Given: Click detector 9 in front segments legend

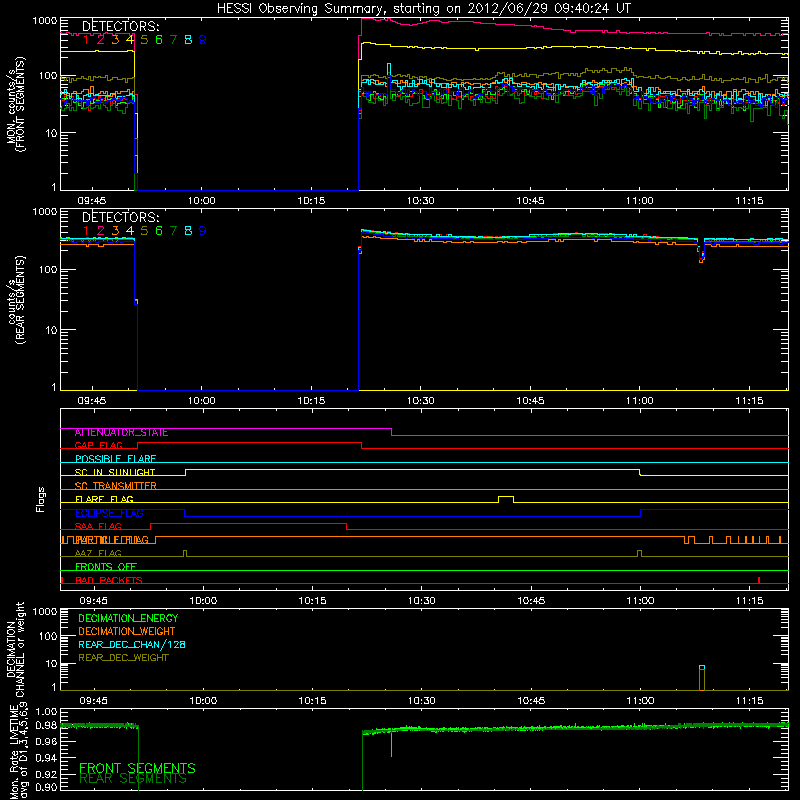Looking at the screenshot, I should click(203, 40).
